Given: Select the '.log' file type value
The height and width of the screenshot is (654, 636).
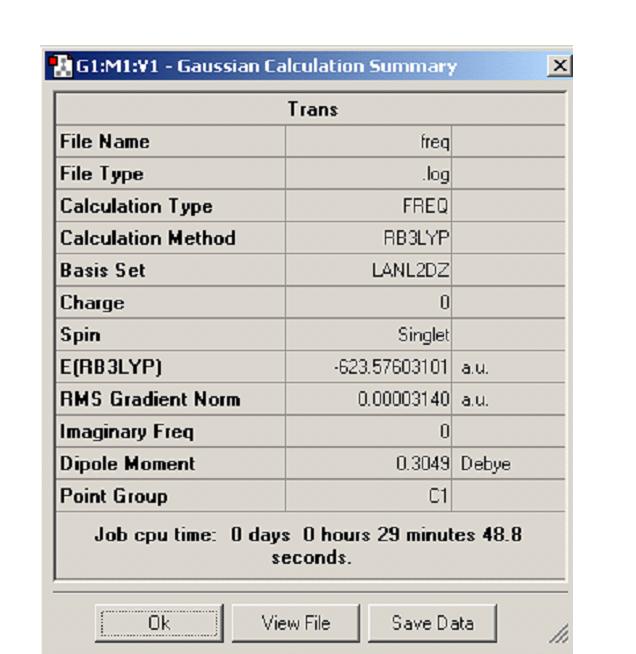Looking at the screenshot, I should pos(436,174).
